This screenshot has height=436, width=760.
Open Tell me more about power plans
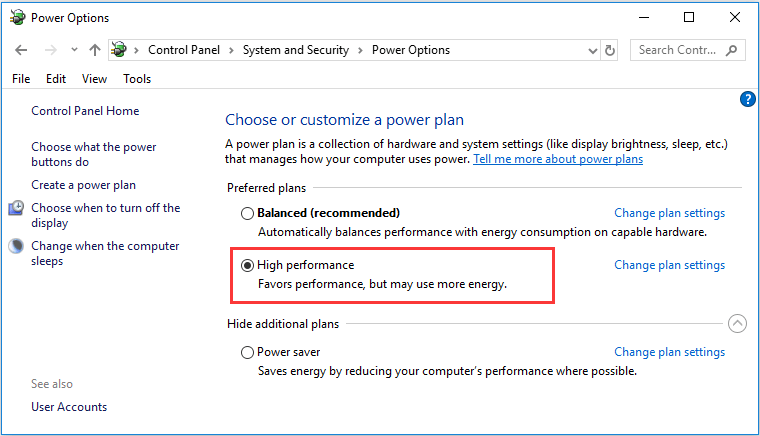click(x=558, y=159)
